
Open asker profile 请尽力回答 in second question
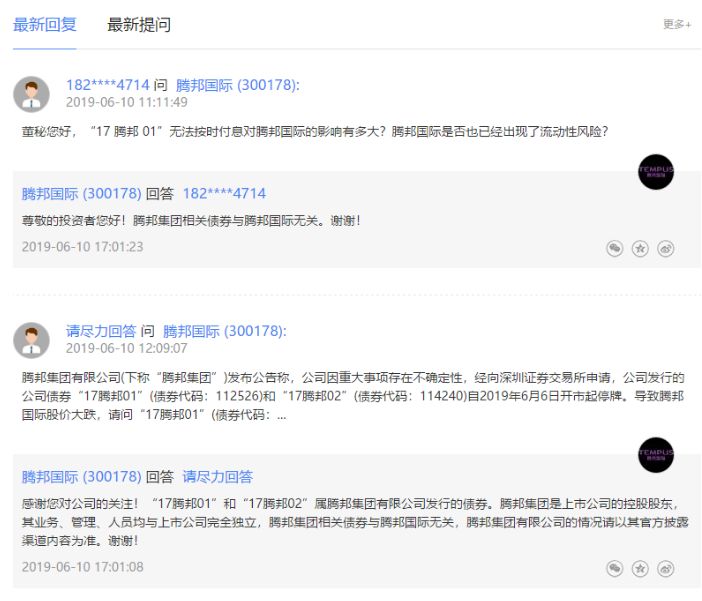pyautogui.click(x=101, y=331)
